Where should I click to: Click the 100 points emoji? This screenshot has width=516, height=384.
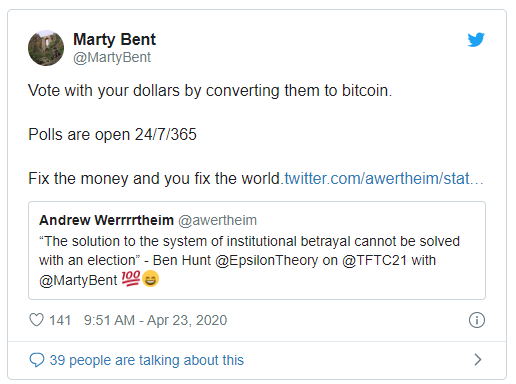[131, 279]
